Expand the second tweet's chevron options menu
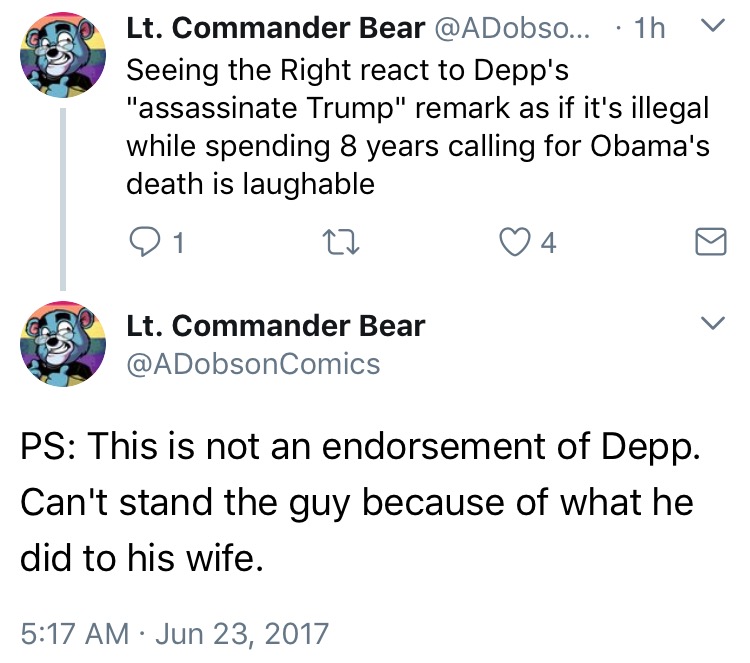 [713, 323]
